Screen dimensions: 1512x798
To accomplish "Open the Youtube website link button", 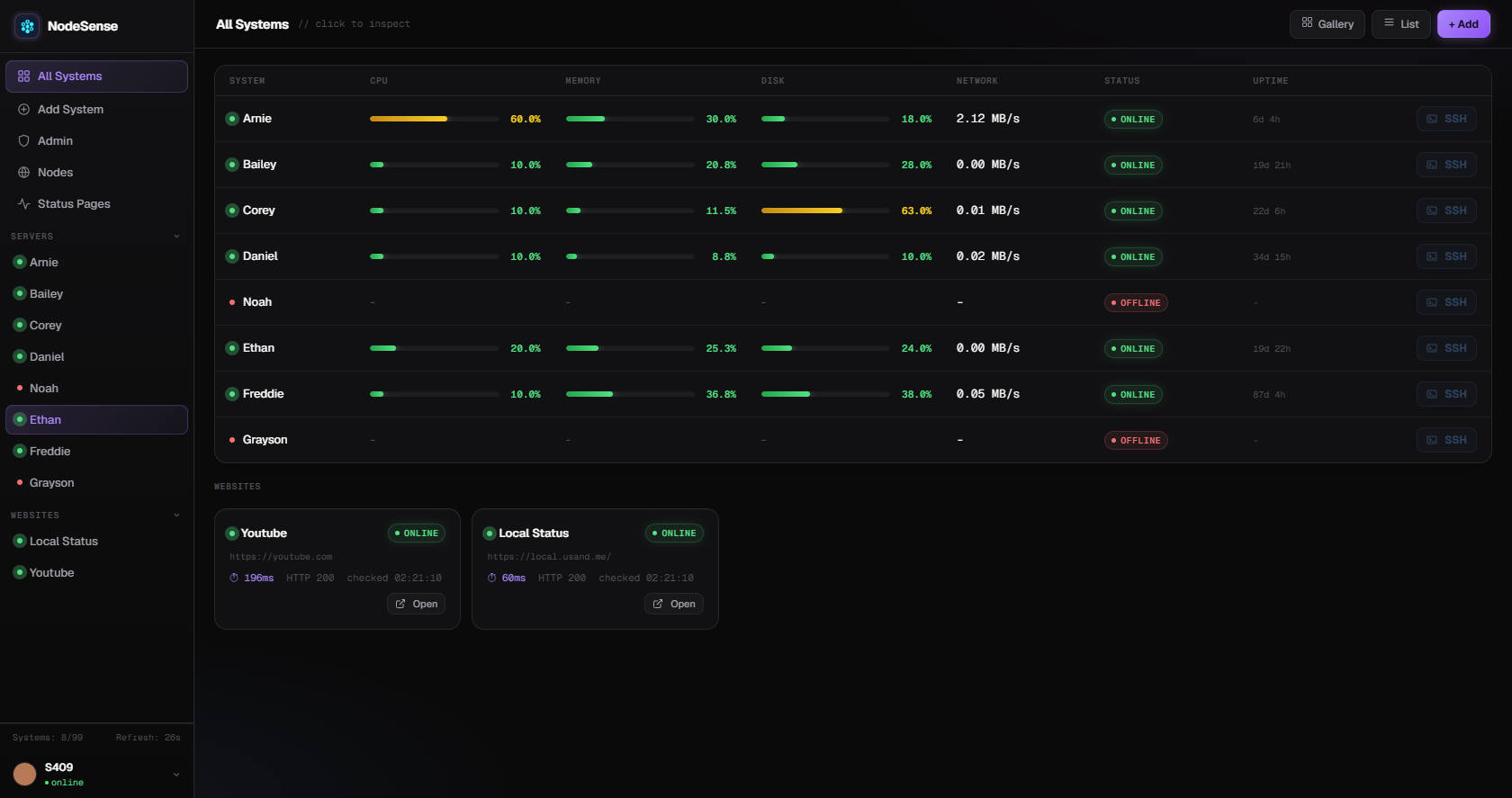I will tap(416, 604).
